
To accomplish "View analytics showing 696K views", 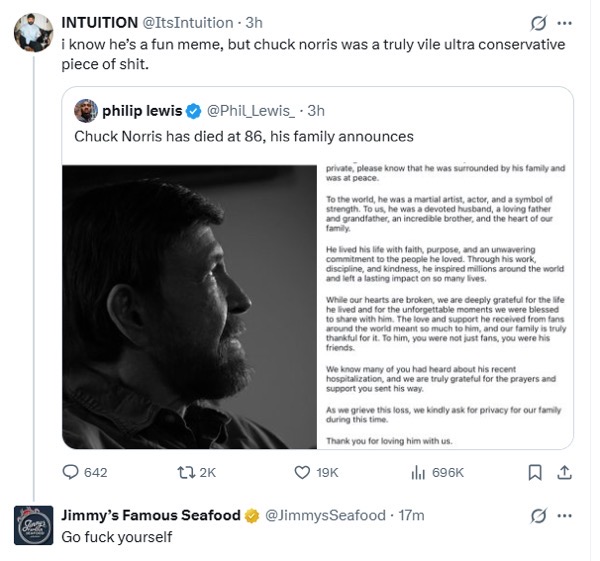I will coord(419,472).
